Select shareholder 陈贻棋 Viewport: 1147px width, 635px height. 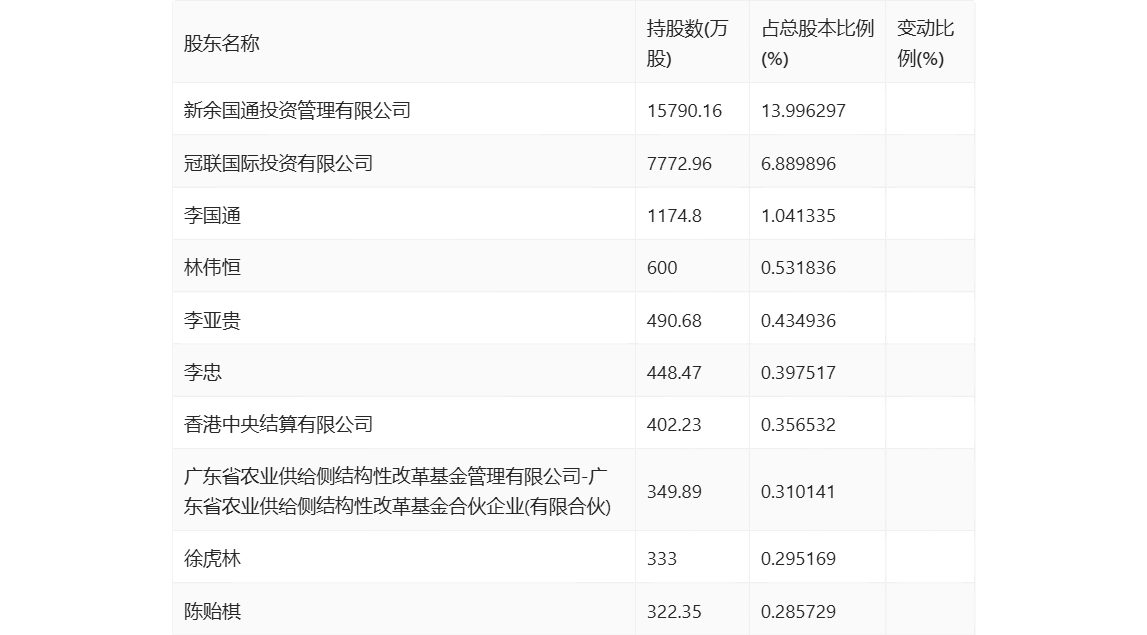(212, 612)
